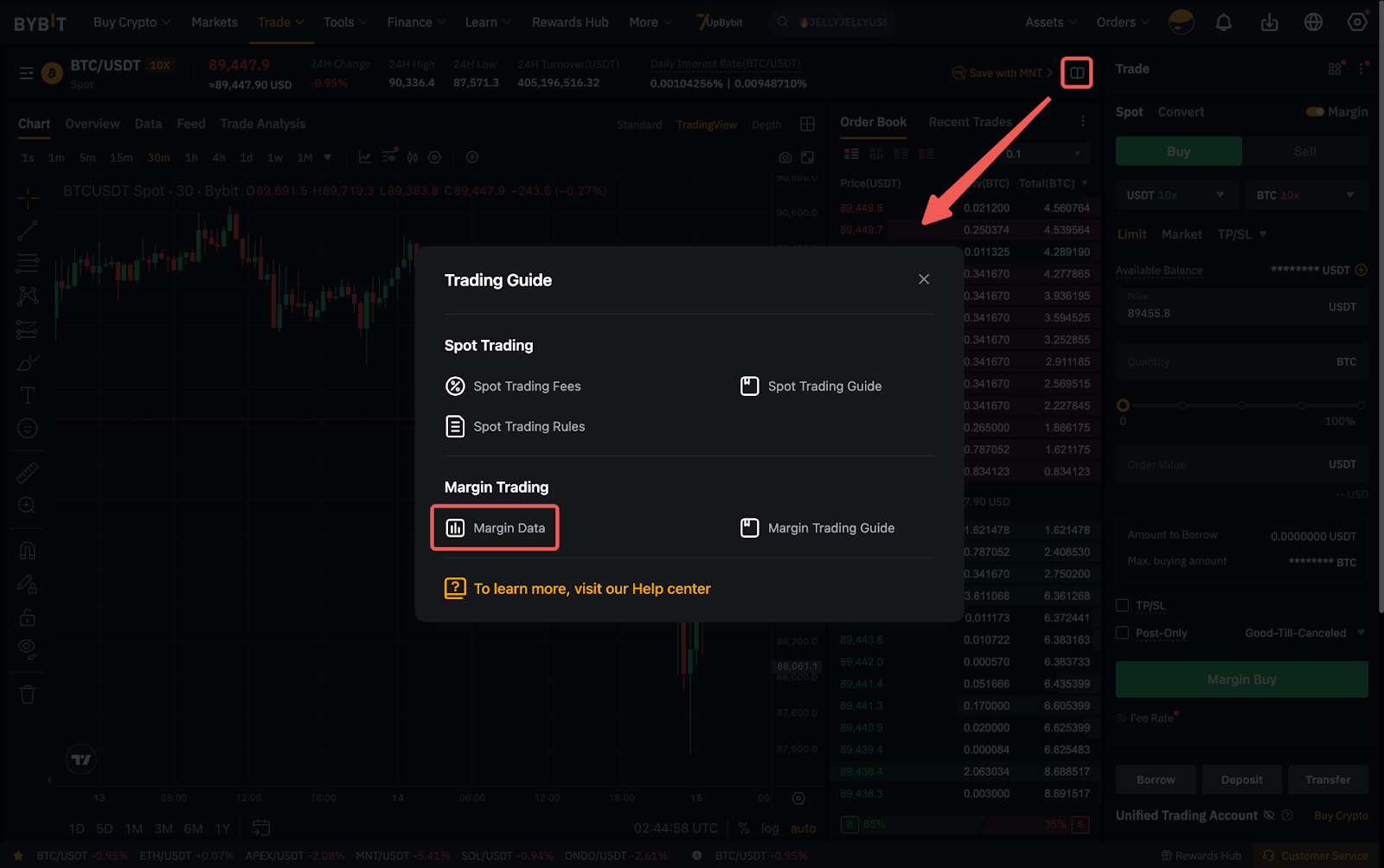Open the Margin Data link

(x=496, y=528)
